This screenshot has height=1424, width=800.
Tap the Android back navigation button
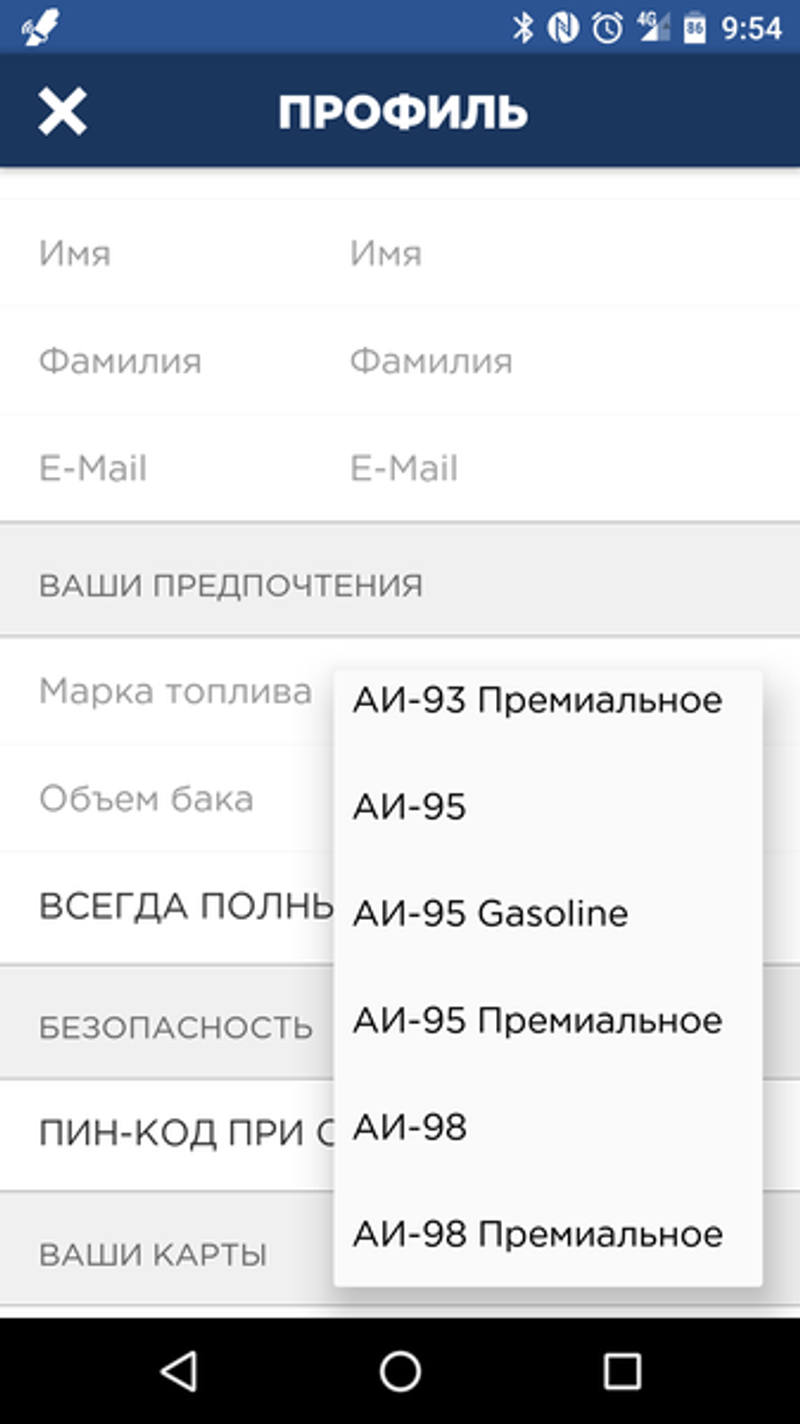tap(180, 1371)
